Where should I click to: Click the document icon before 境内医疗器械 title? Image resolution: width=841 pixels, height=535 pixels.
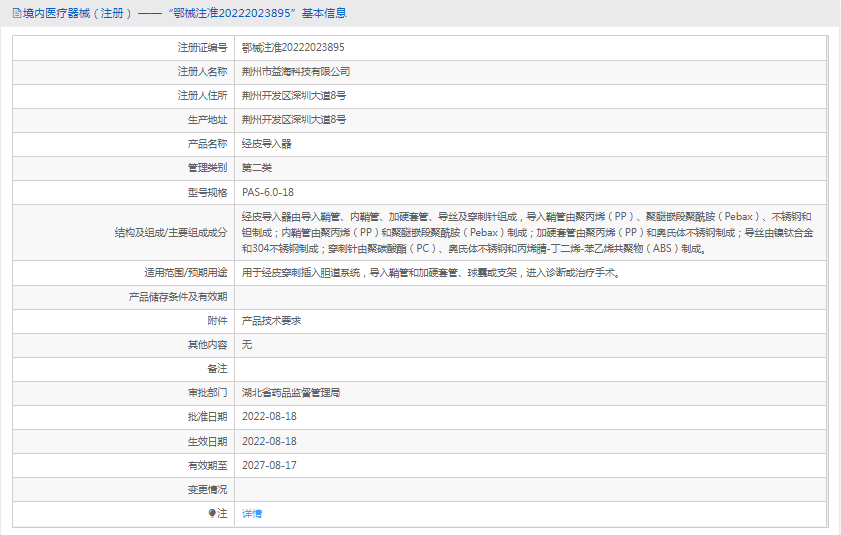[17, 13]
